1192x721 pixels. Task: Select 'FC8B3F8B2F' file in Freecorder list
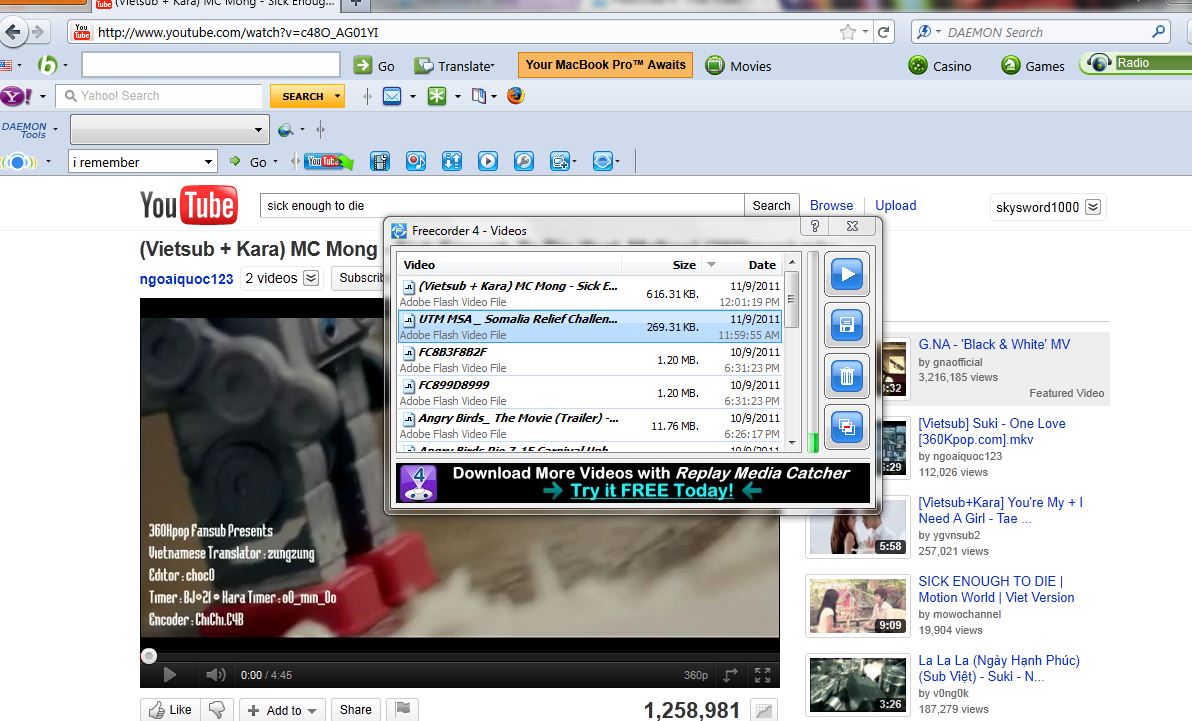590,360
